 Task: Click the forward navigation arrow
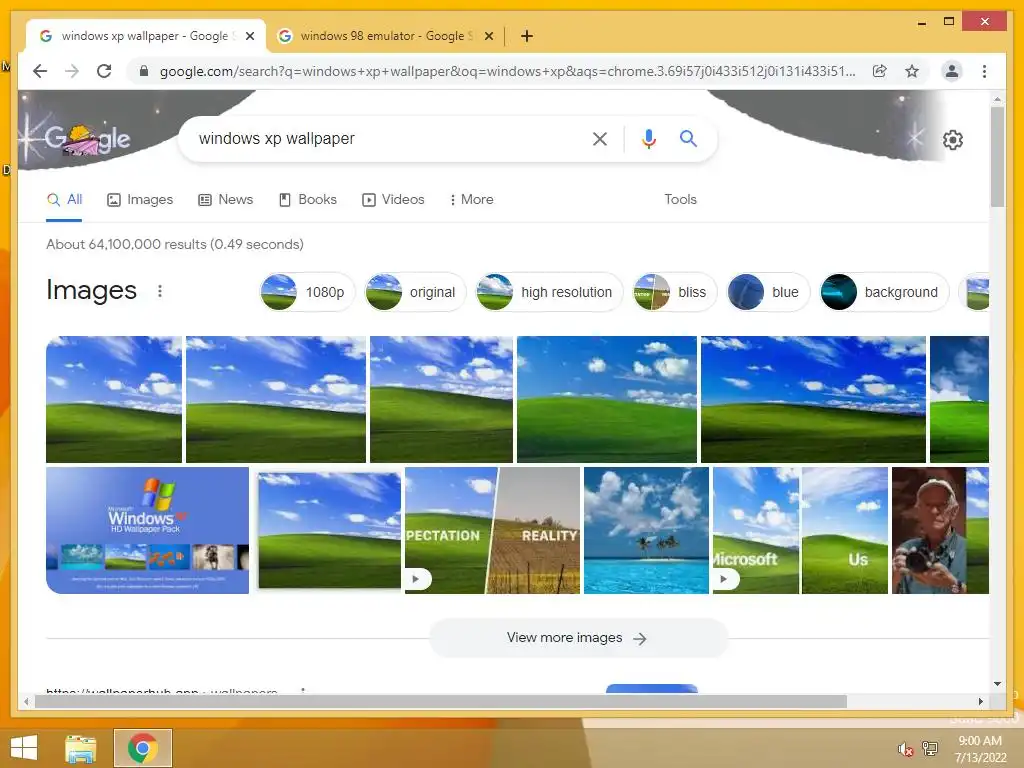[72, 71]
